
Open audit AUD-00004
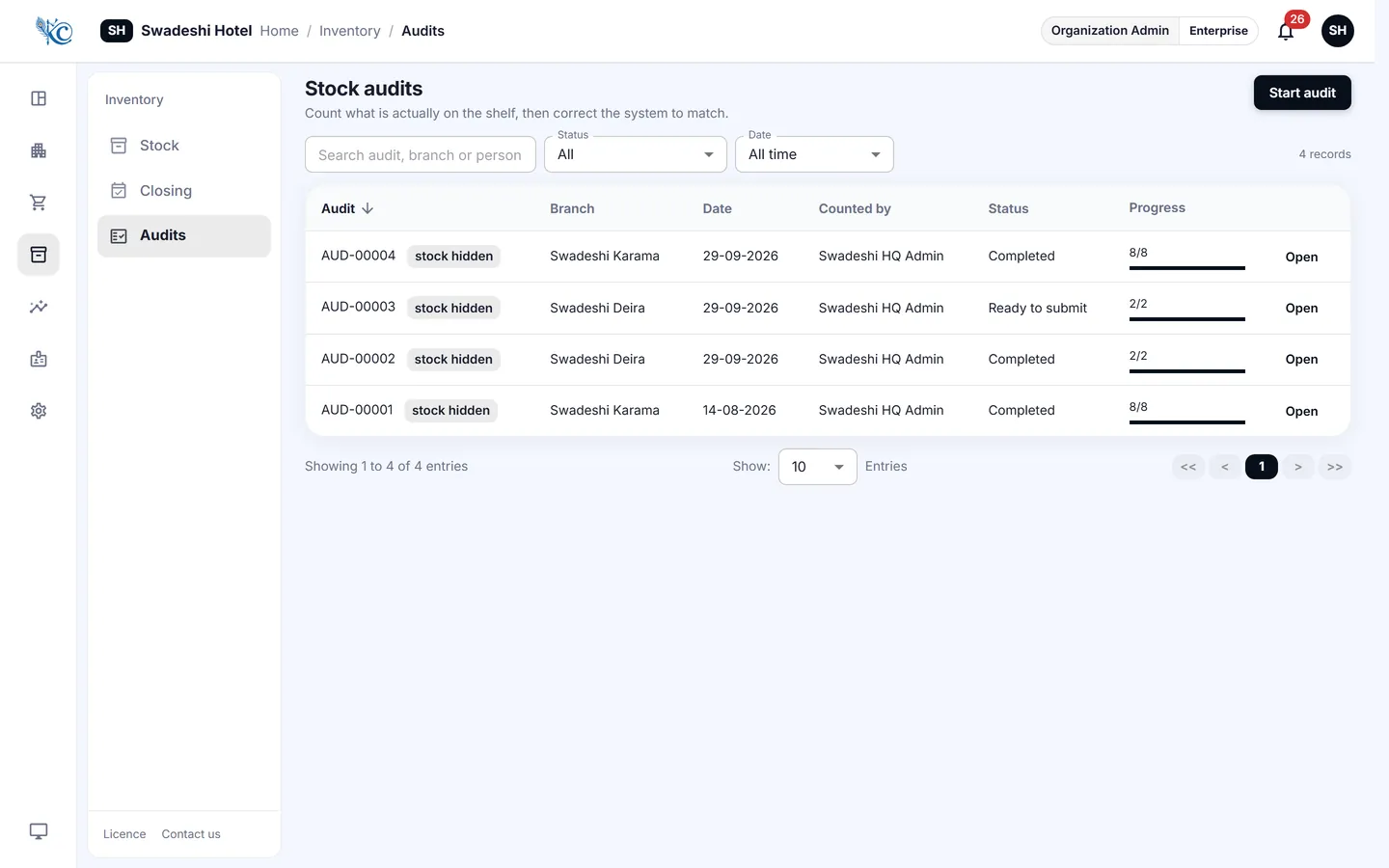(x=1301, y=257)
